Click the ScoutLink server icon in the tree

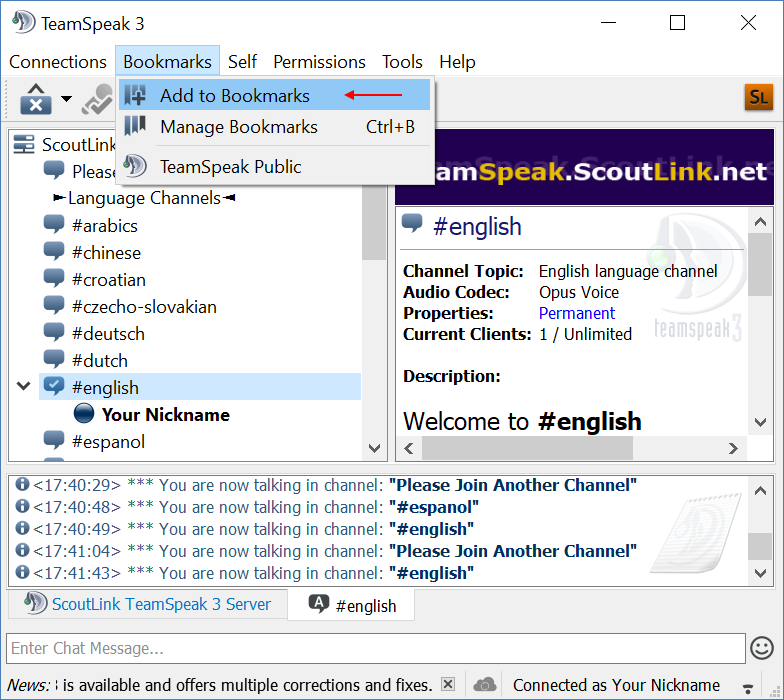coord(24,144)
